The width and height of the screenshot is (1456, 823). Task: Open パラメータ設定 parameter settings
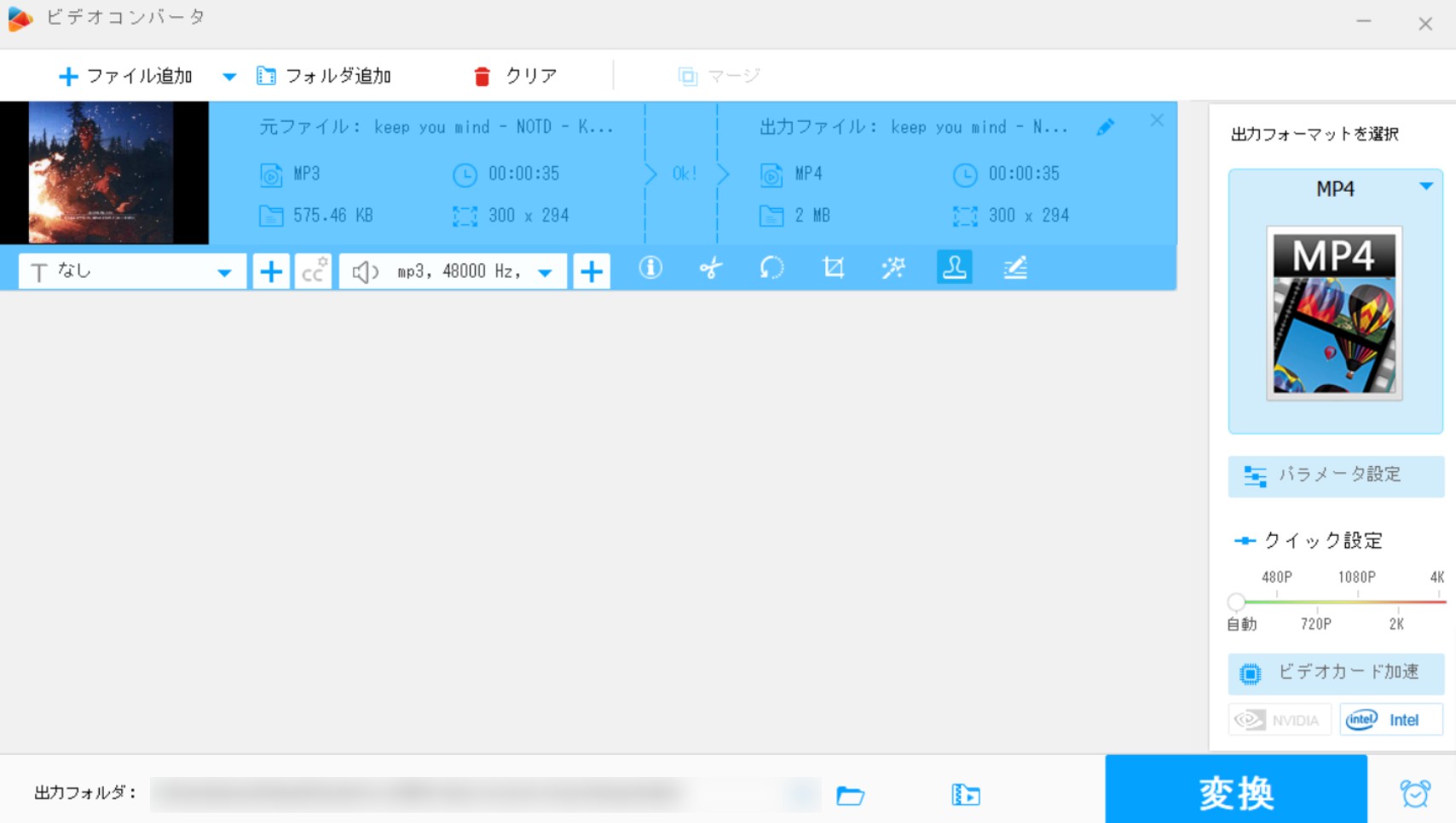[x=1336, y=475]
